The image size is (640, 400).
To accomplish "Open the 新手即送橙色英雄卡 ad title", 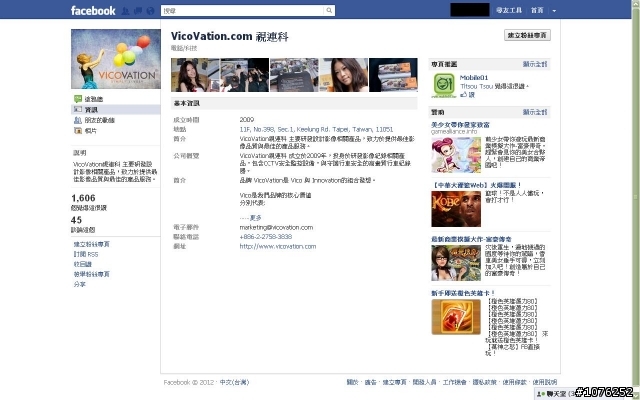I will point(463,293).
